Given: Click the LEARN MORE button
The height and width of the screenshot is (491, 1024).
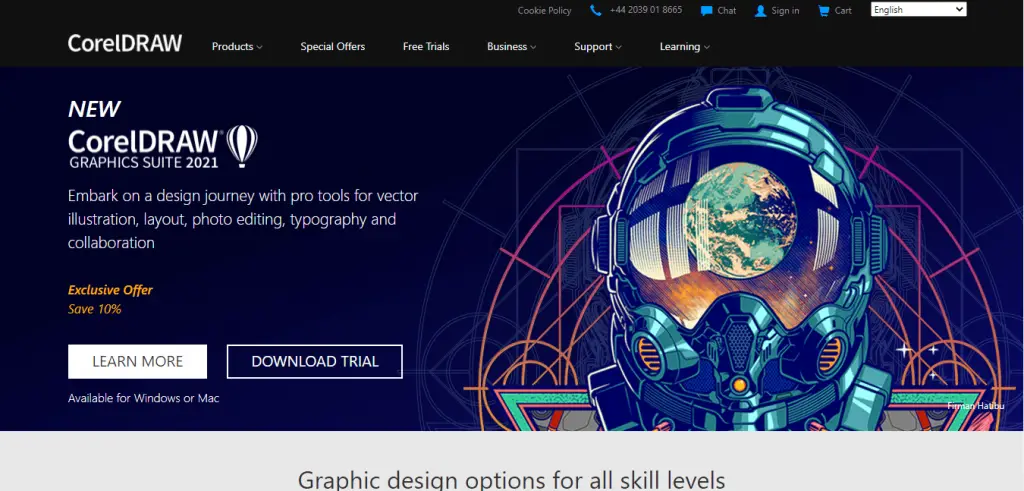Looking at the screenshot, I should (x=137, y=362).
